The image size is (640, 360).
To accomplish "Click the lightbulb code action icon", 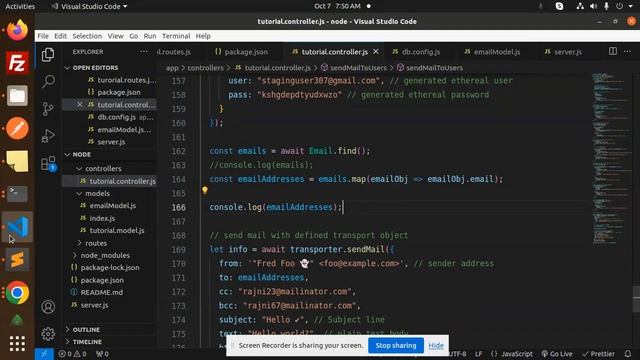I will click(x=205, y=190).
